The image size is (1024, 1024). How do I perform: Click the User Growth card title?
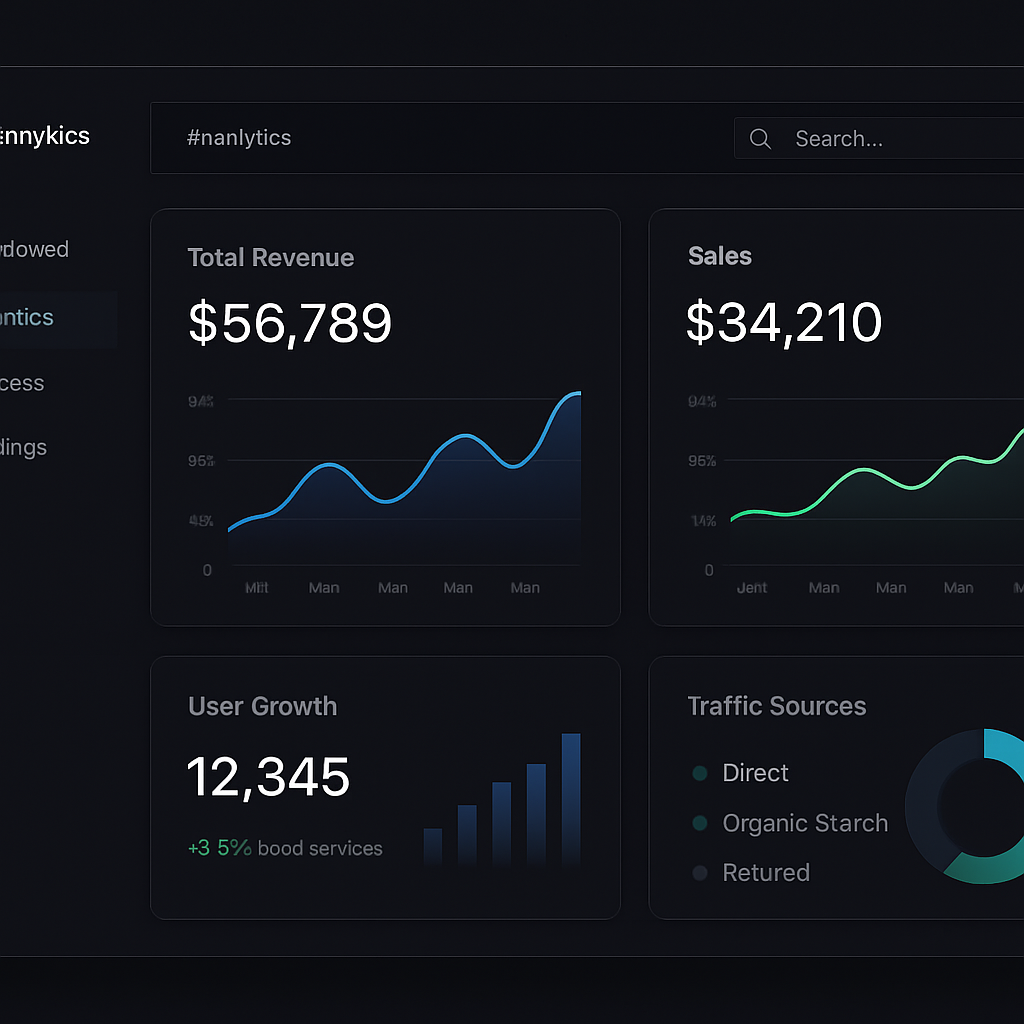tap(263, 706)
